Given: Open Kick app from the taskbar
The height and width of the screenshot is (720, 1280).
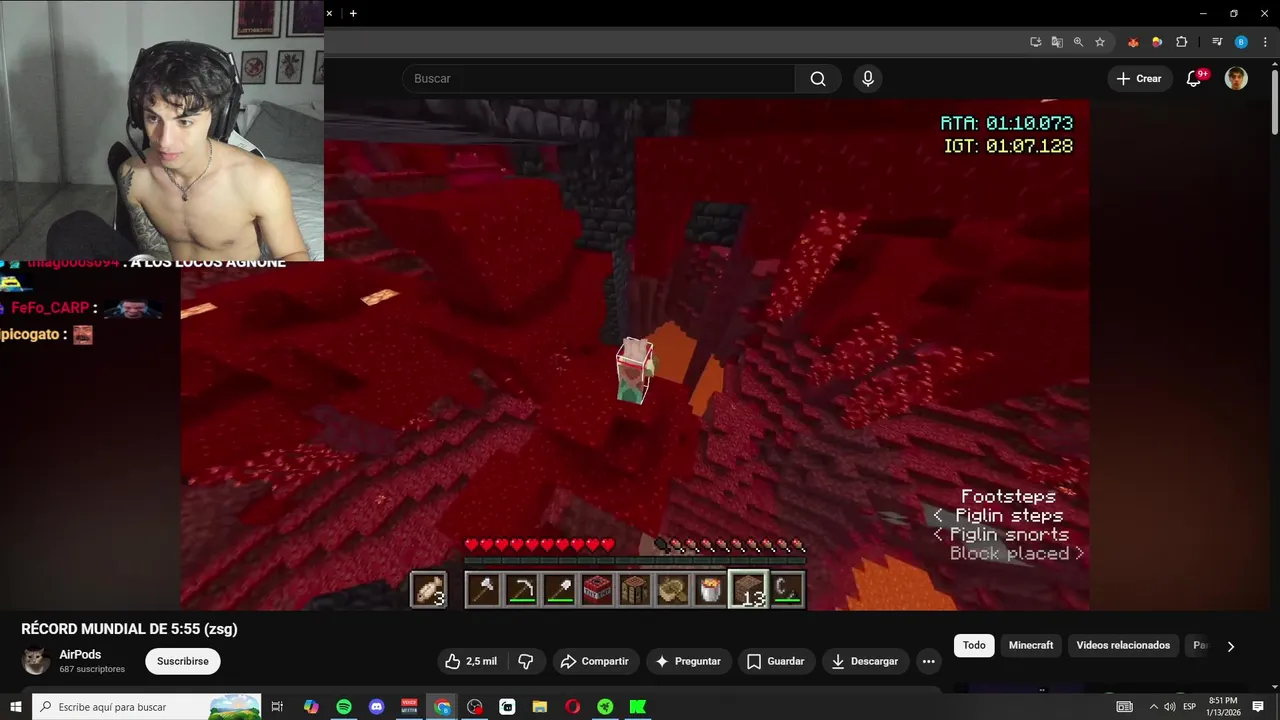Looking at the screenshot, I should pos(637,707).
